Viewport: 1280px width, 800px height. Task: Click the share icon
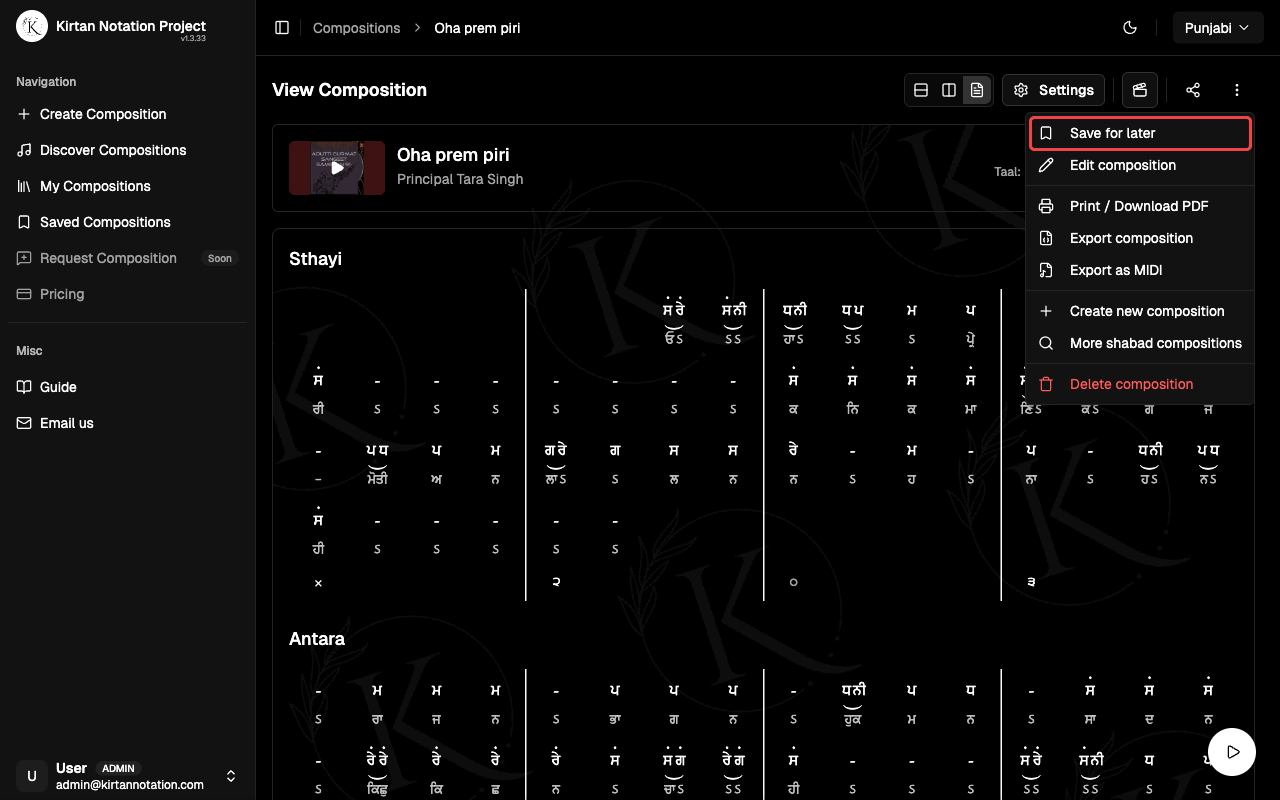pos(1192,89)
